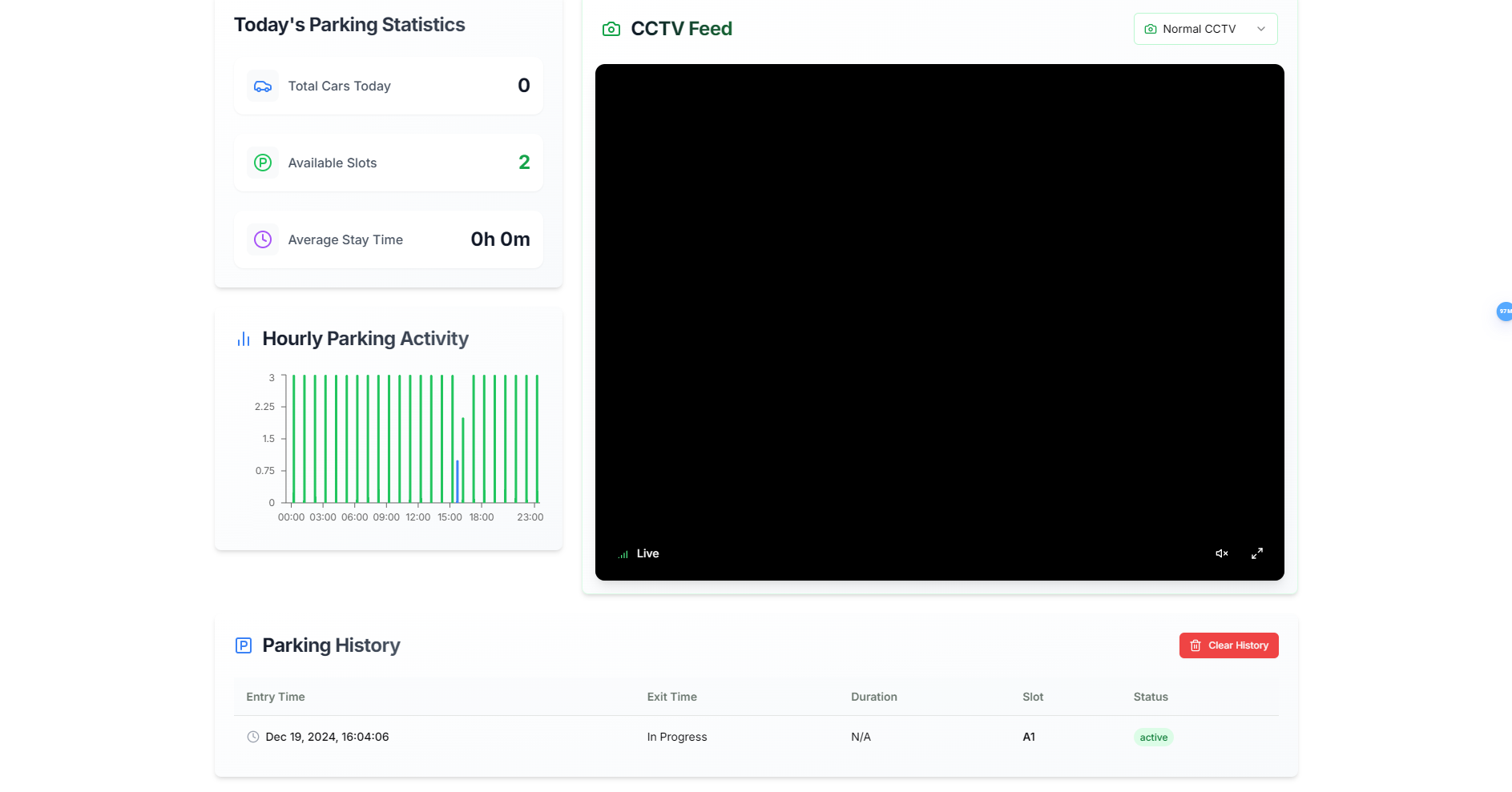
Task: Click the chevron arrow in the CCTV selector
Action: click(x=1260, y=29)
